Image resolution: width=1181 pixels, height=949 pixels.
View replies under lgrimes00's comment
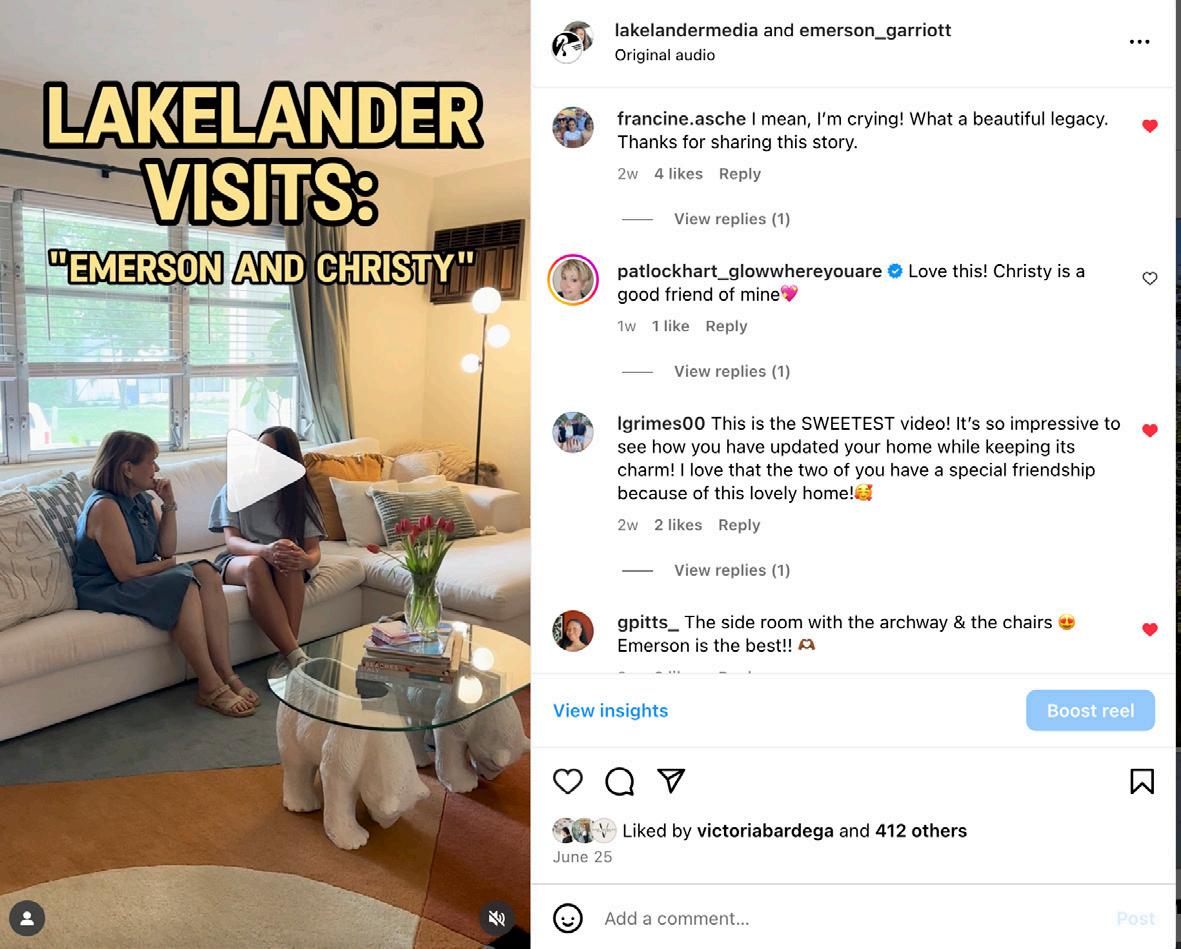[731, 570]
